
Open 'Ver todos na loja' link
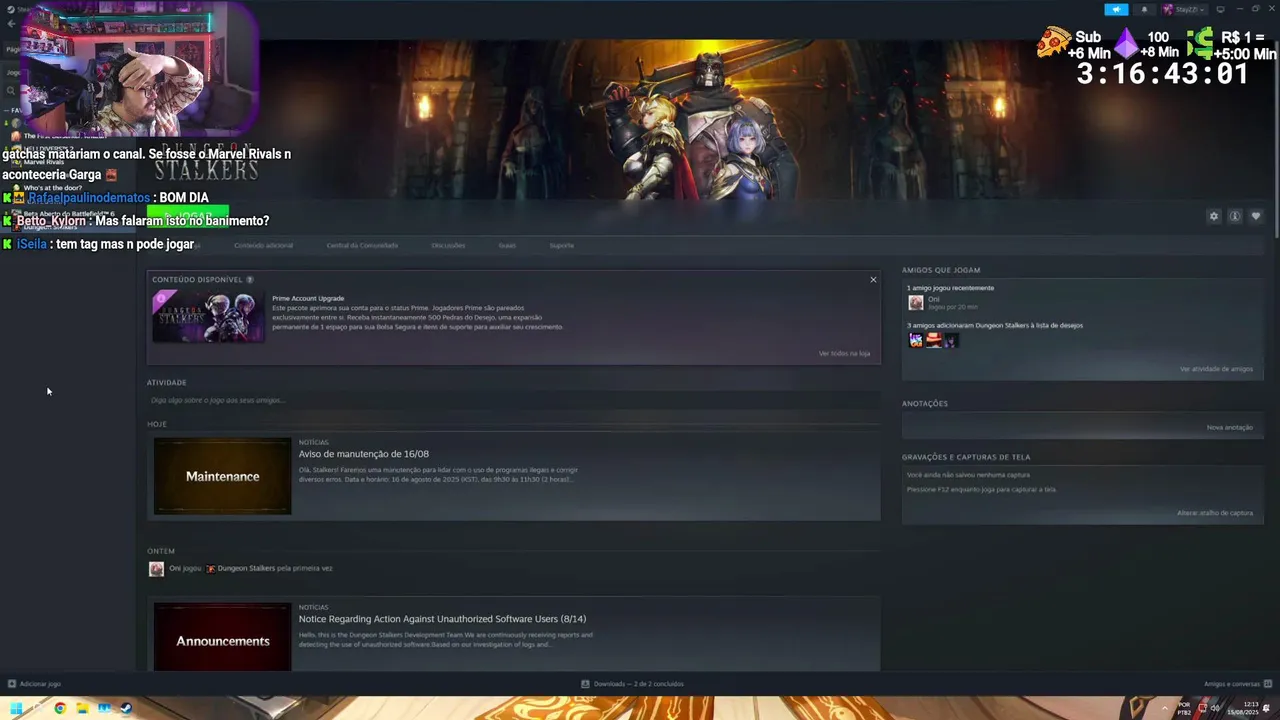tap(844, 353)
